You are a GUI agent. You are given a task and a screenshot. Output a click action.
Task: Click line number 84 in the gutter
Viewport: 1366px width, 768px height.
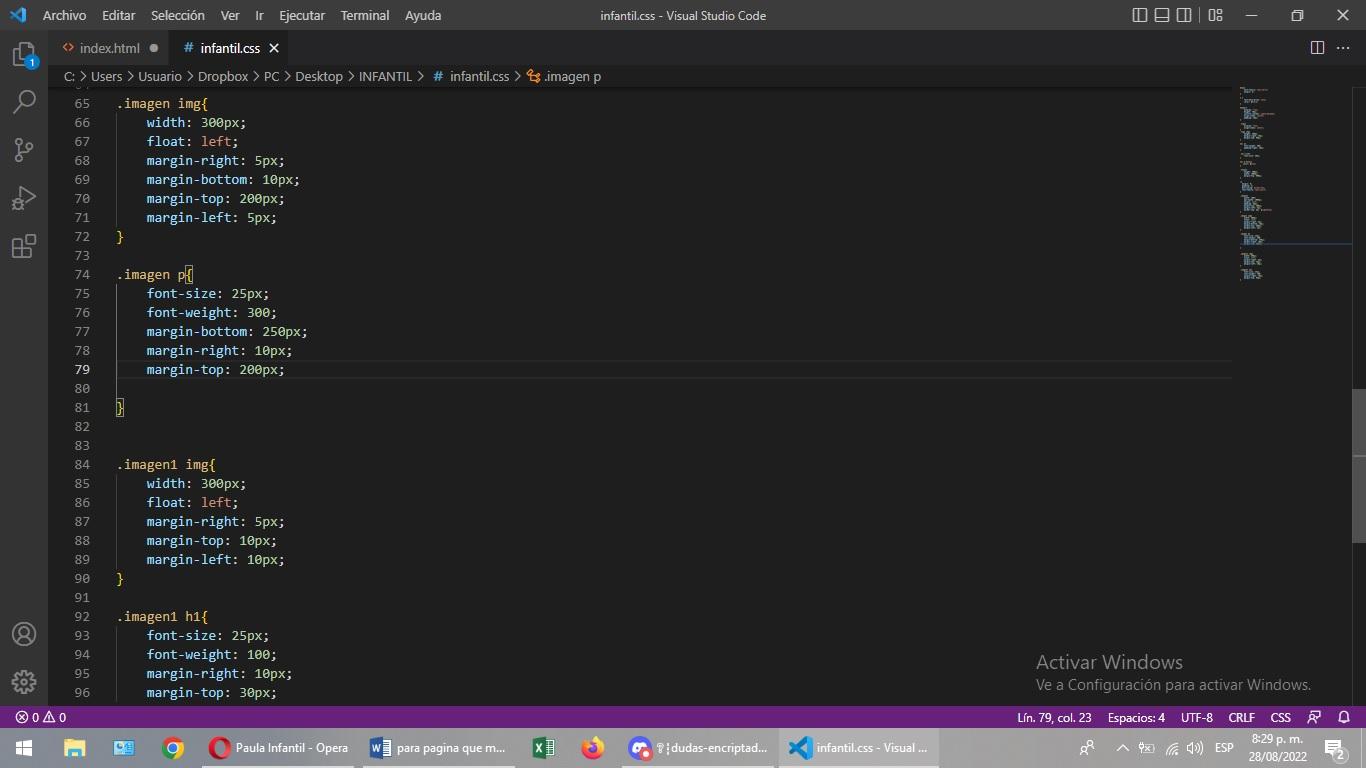(82, 464)
